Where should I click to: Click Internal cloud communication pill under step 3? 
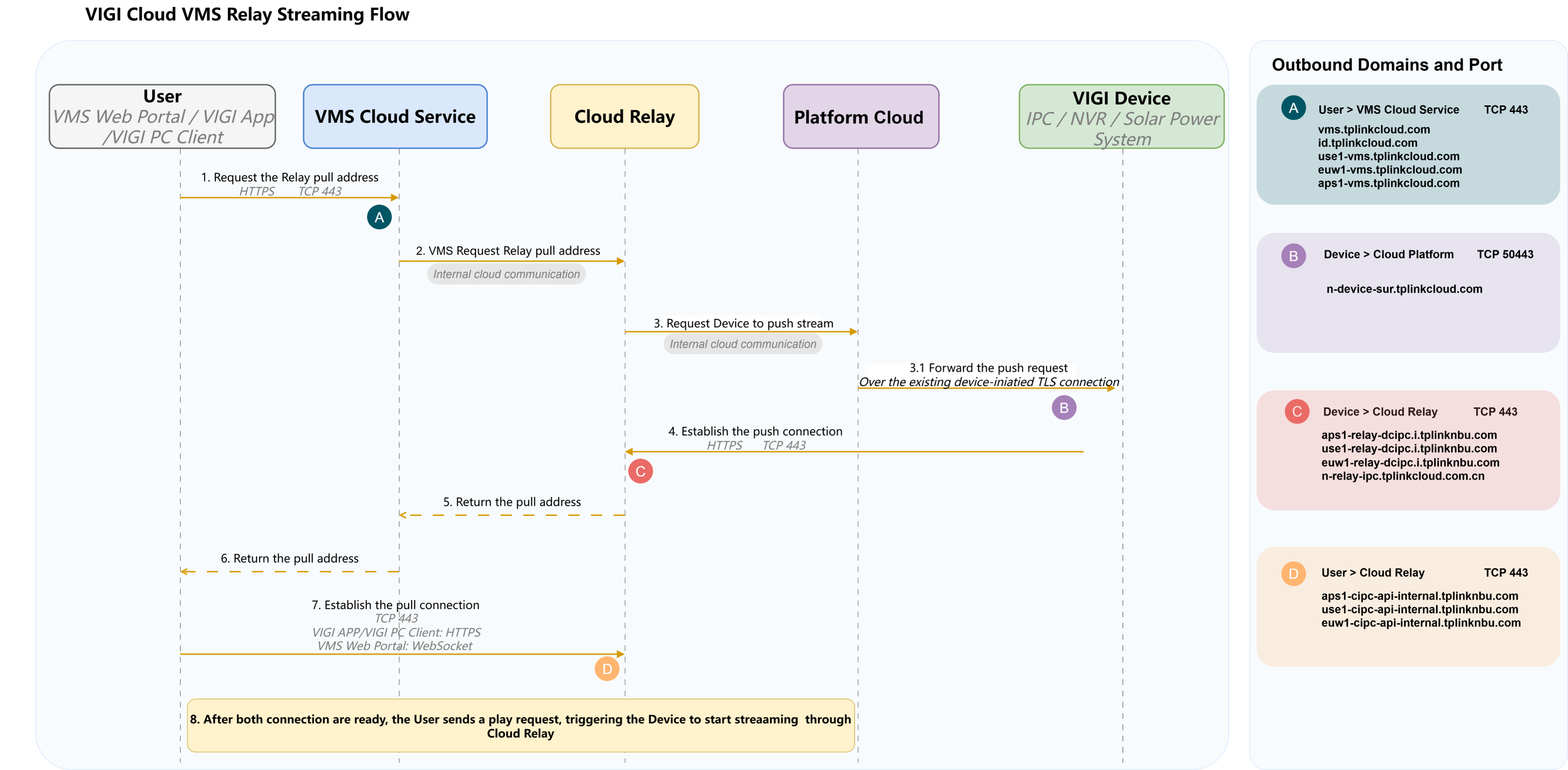pos(743,344)
